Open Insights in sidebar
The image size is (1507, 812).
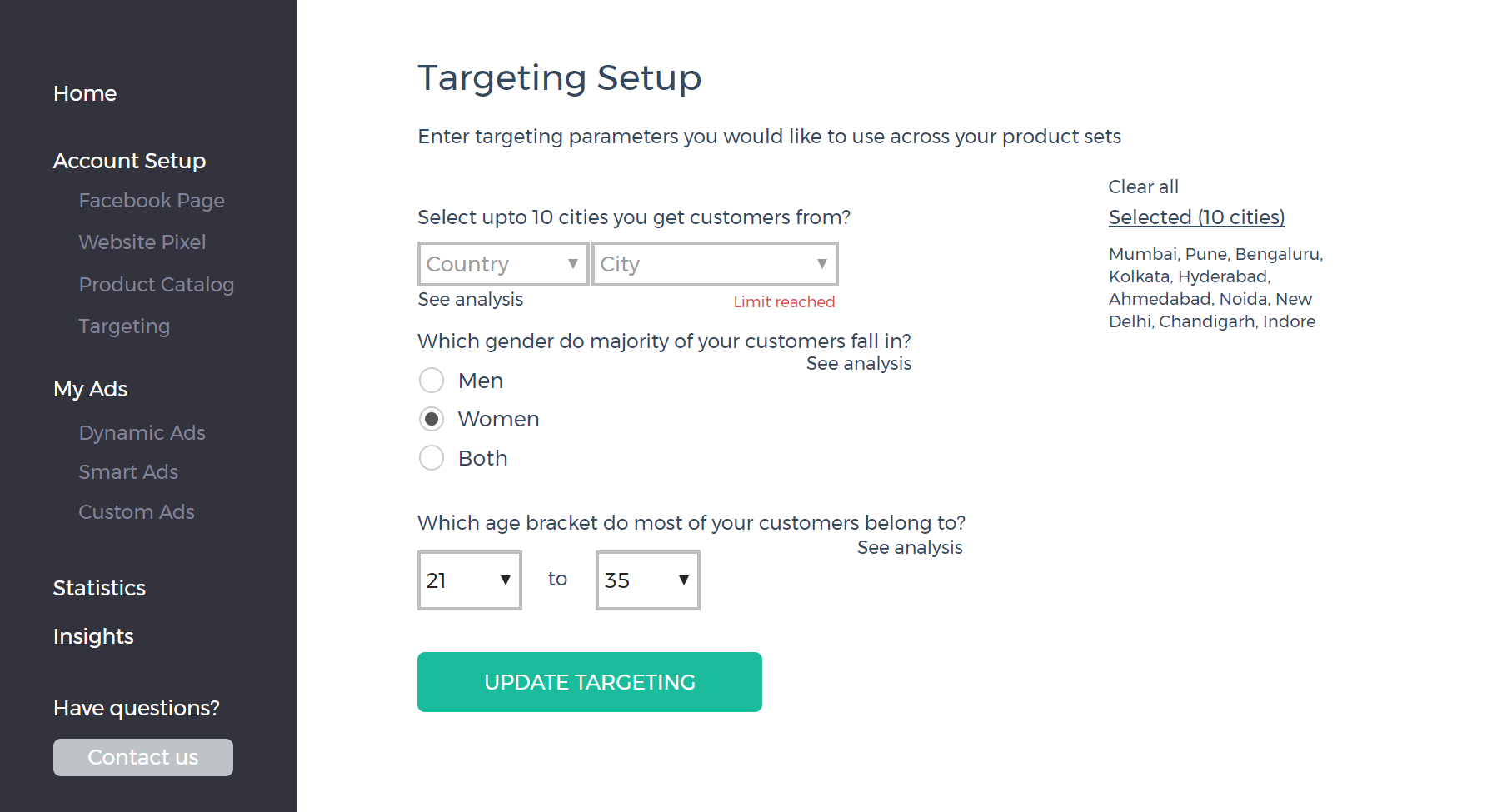(93, 636)
